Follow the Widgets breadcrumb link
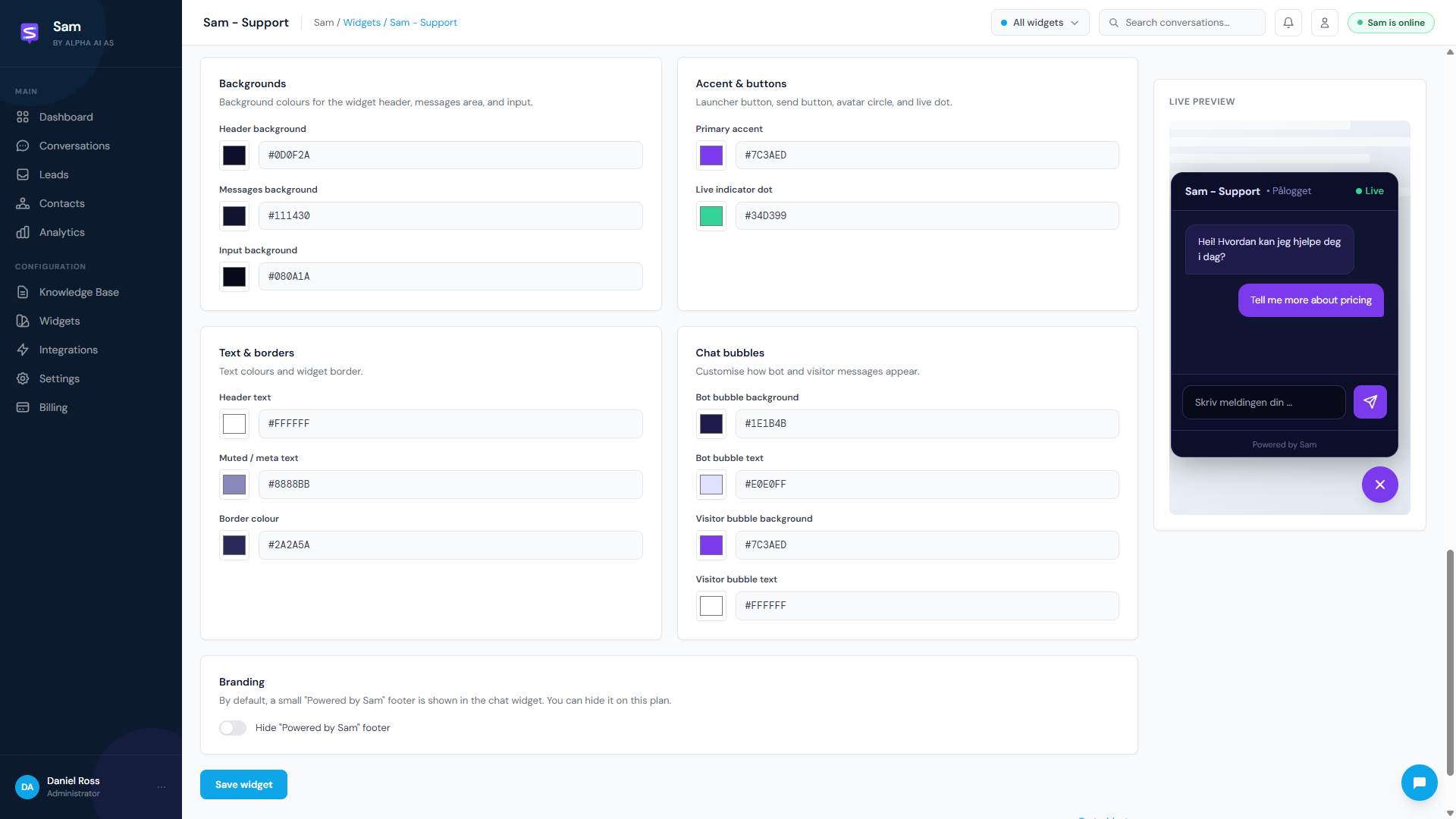This screenshot has width=1456, height=819. pyautogui.click(x=362, y=23)
